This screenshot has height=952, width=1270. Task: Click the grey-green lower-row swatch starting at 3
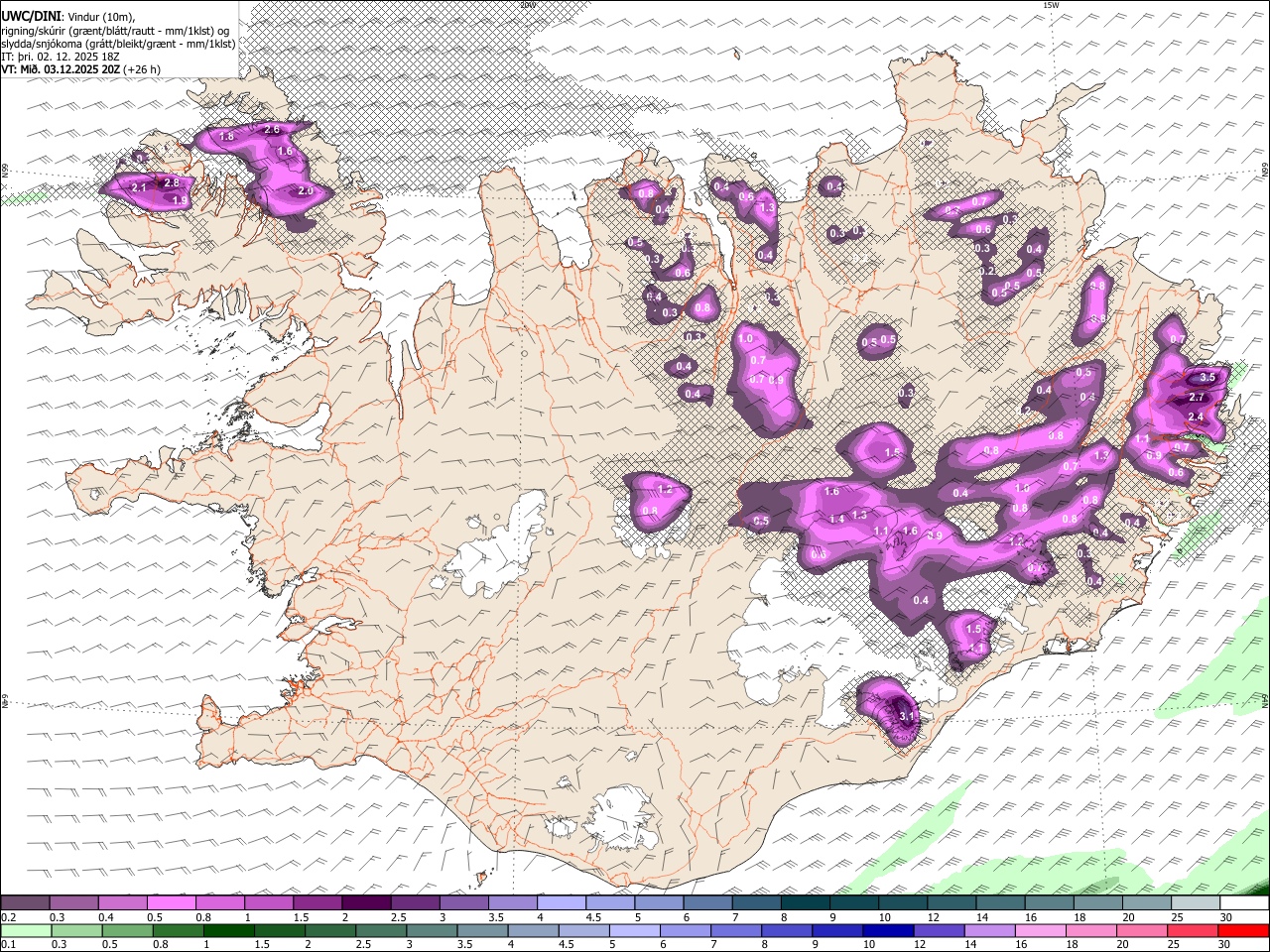(431, 931)
